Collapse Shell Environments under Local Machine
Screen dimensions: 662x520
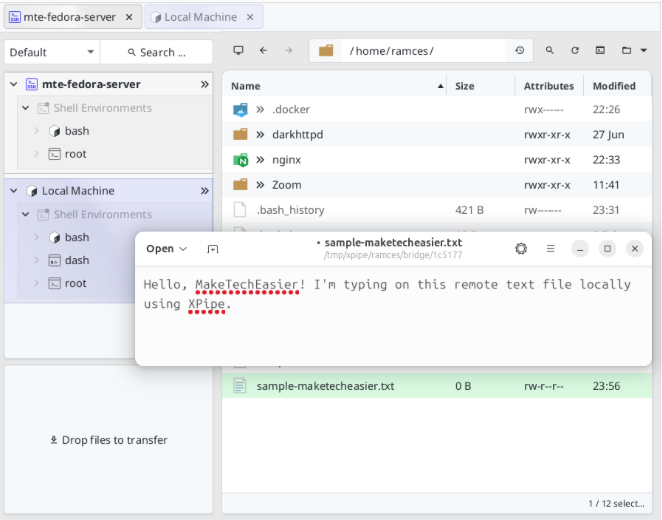[x=26, y=214]
